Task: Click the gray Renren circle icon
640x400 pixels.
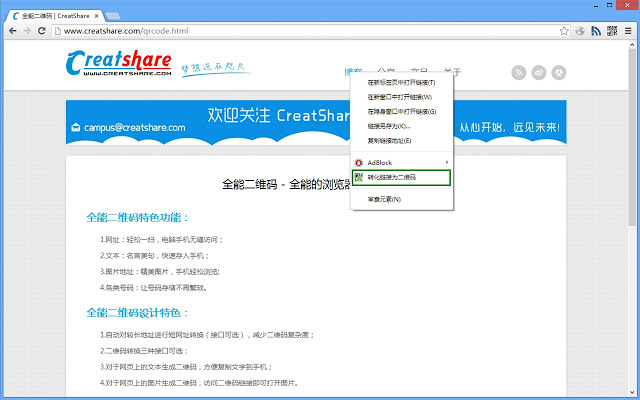Action: (x=559, y=73)
